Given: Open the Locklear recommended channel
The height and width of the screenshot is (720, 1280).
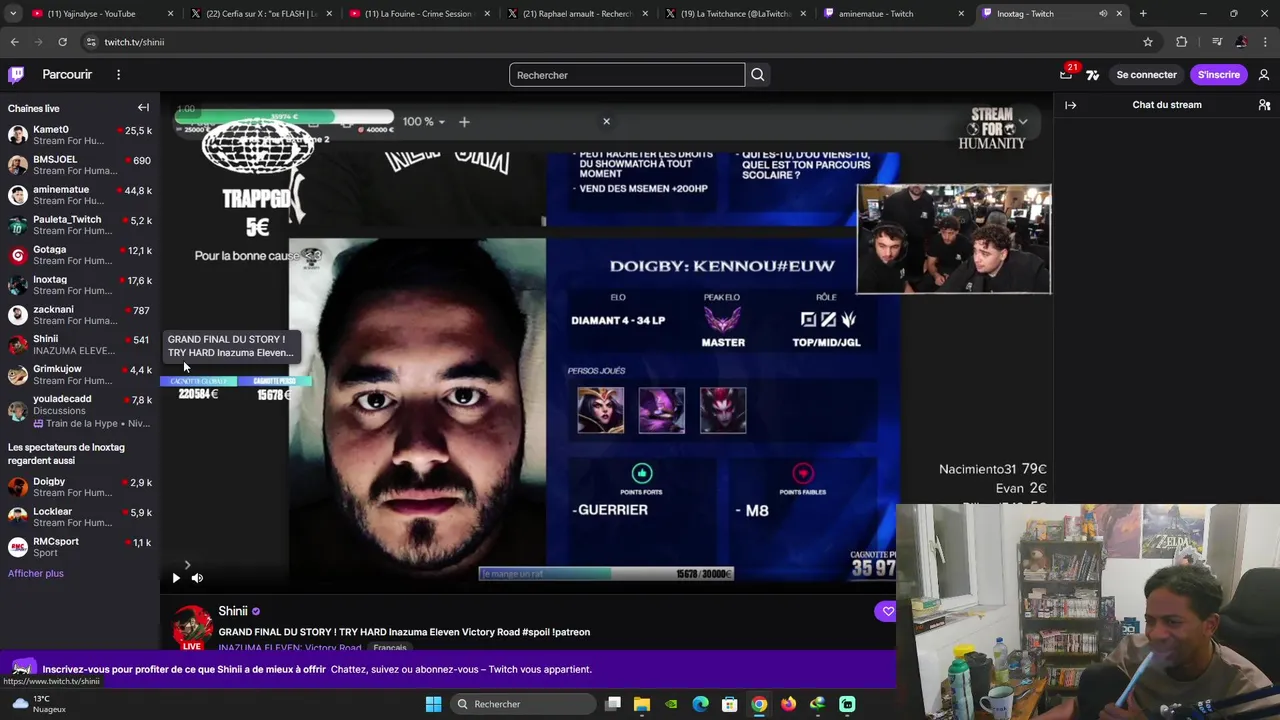Looking at the screenshot, I should (x=80, y=517).
